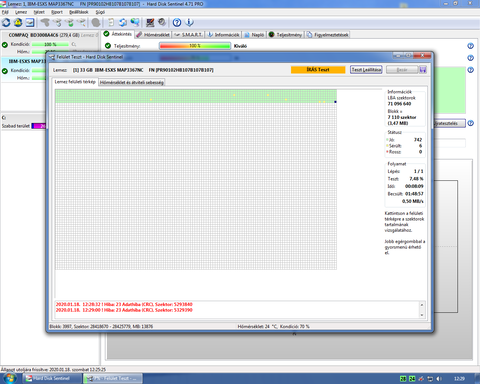Click the Teljesítmény 100 % gradient bar

click(195, 46)
